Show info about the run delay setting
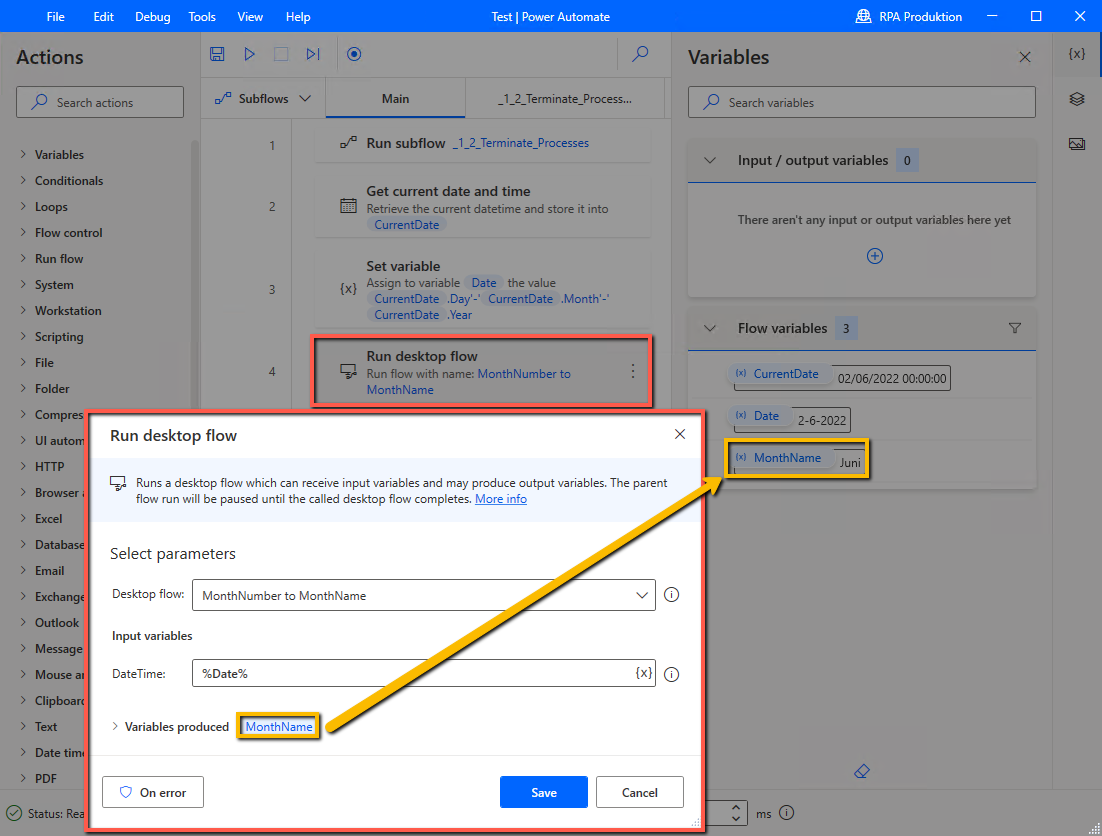Viewport: 1102px width, 836px height. [x=787, y=813]
